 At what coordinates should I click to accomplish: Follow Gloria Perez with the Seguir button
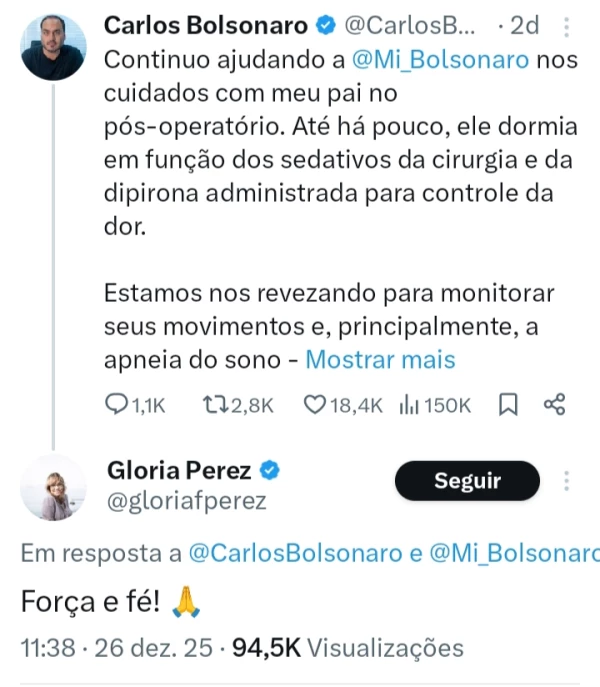tap(467, 481)
